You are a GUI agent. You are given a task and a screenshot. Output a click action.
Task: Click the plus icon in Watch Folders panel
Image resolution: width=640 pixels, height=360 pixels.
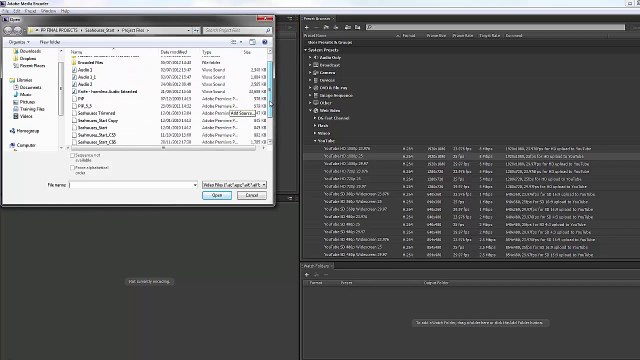[307, 275]
